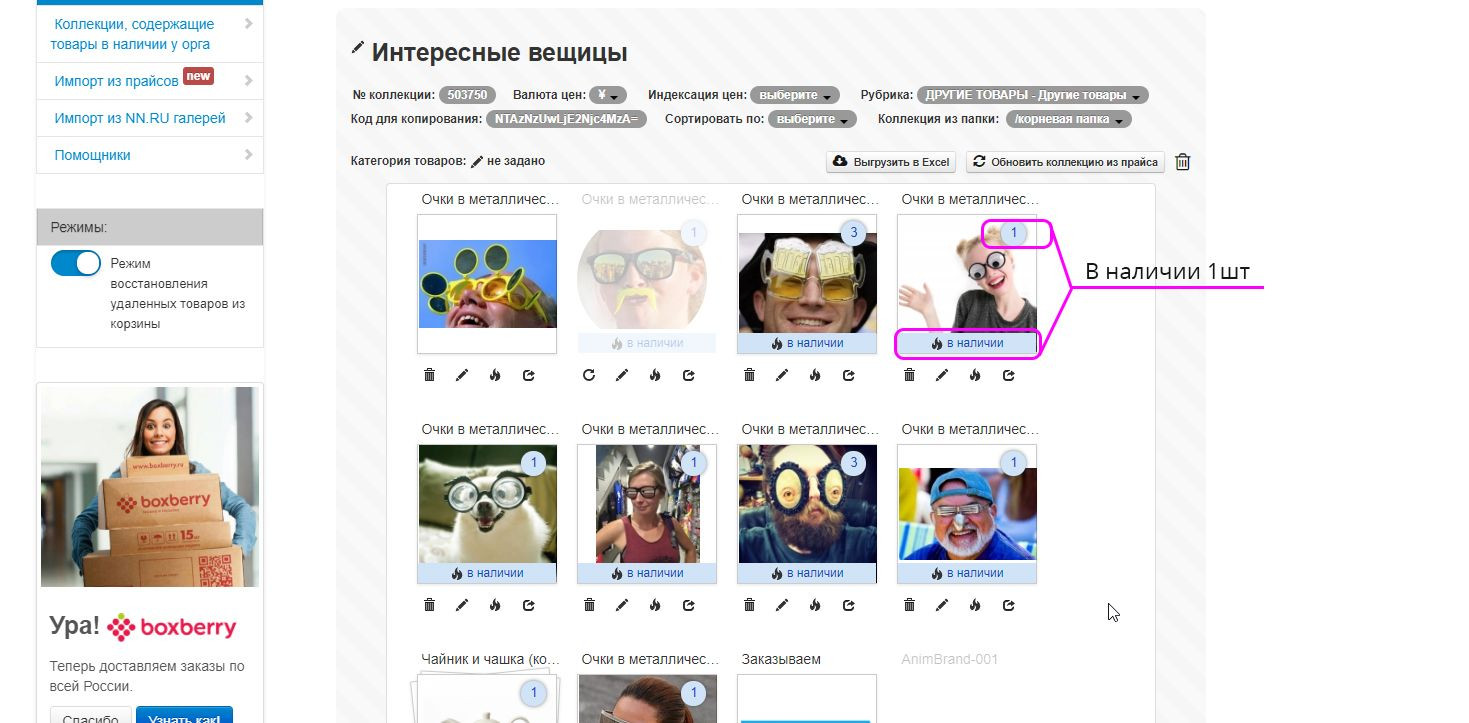Edit the bearded man glasses product

[782, 605]
